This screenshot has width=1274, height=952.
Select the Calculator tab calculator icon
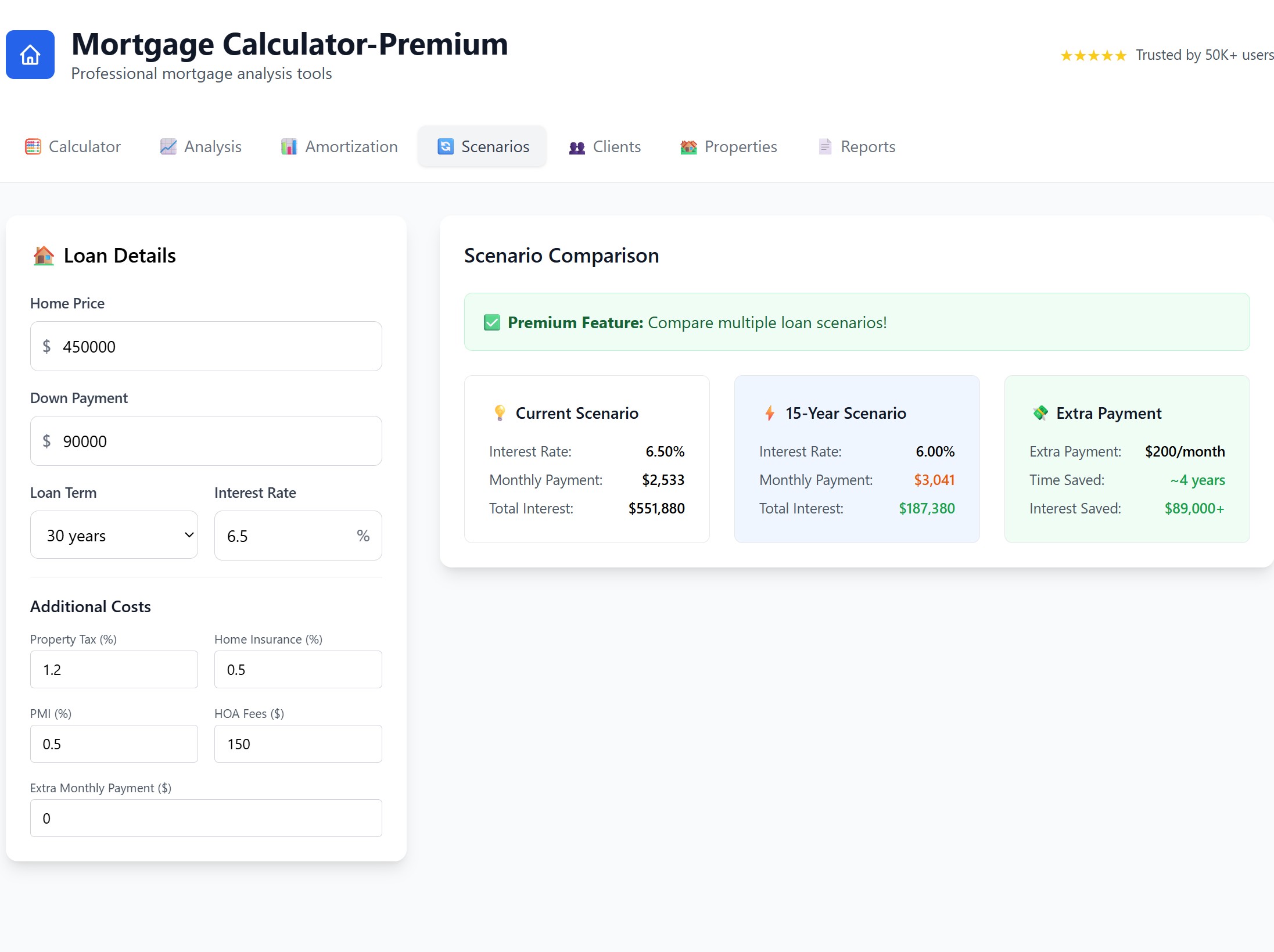pos(34,146)
